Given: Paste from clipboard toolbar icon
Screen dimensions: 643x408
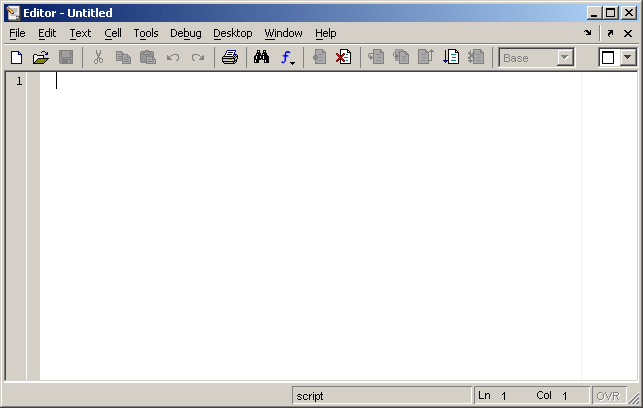Looking at the screenshot, I should tap(148, 57).
